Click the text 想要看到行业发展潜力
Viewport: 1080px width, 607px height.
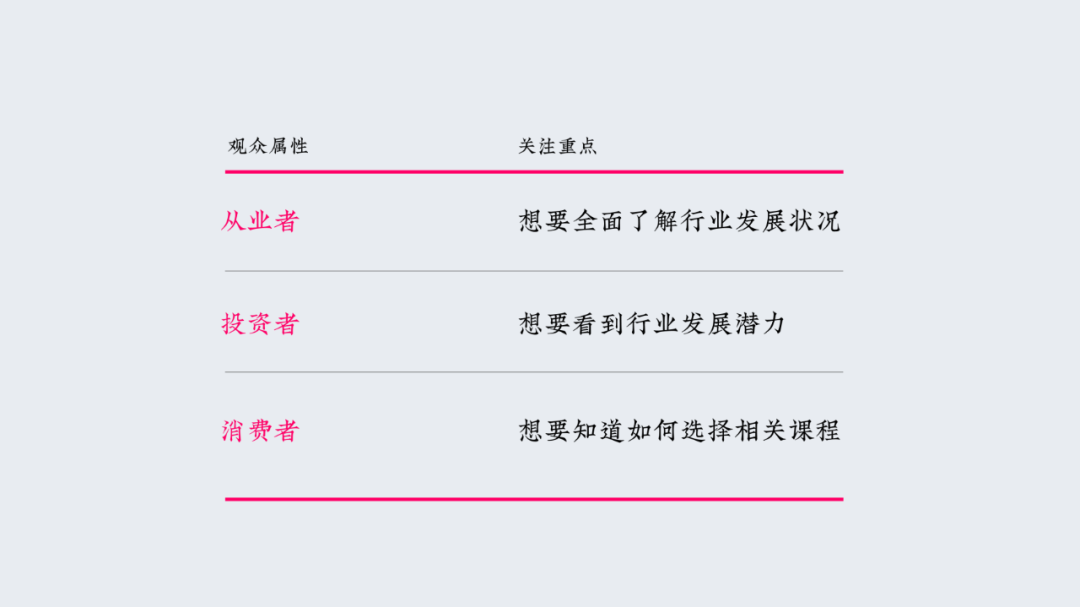[x=652, y=324]
